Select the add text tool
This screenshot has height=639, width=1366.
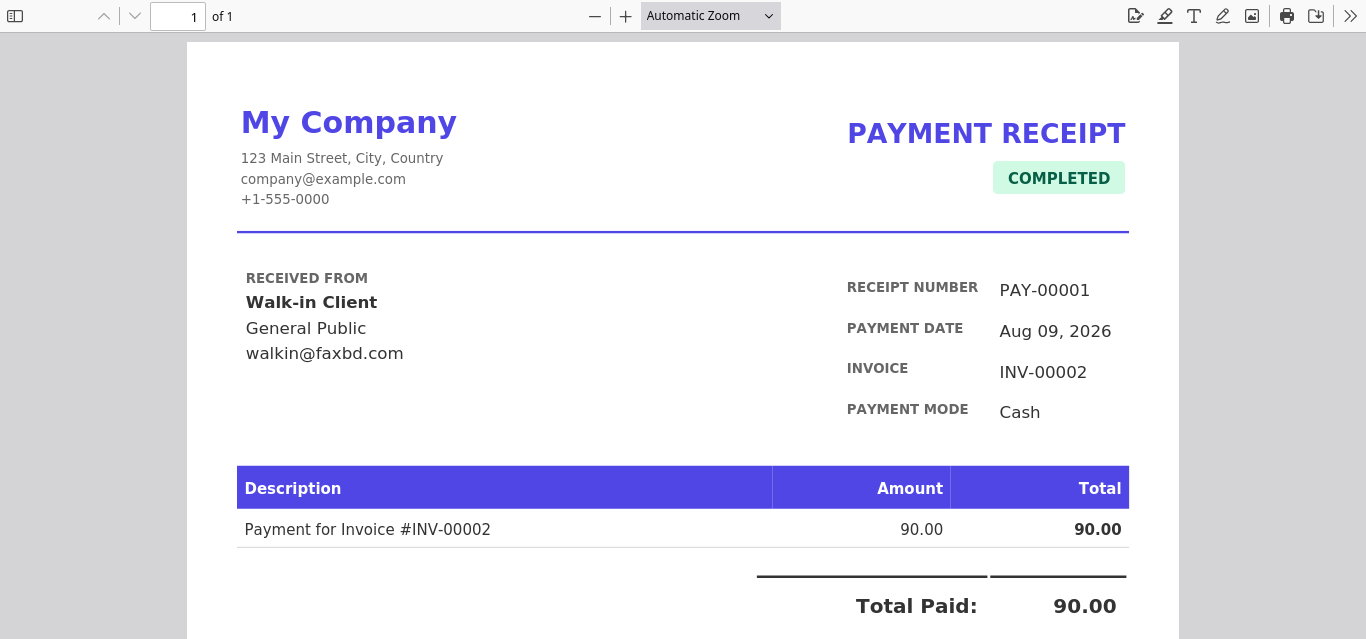point(1194,16)
